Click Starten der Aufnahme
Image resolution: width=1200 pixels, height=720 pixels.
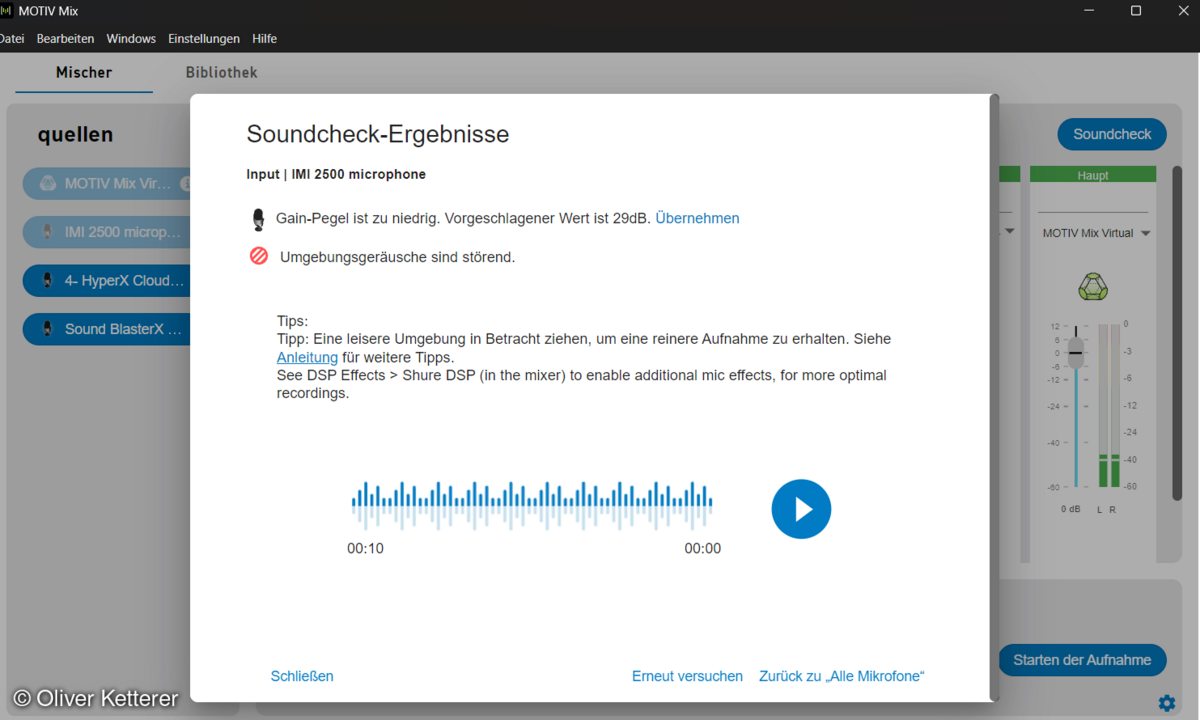[x=1082, y=660]
